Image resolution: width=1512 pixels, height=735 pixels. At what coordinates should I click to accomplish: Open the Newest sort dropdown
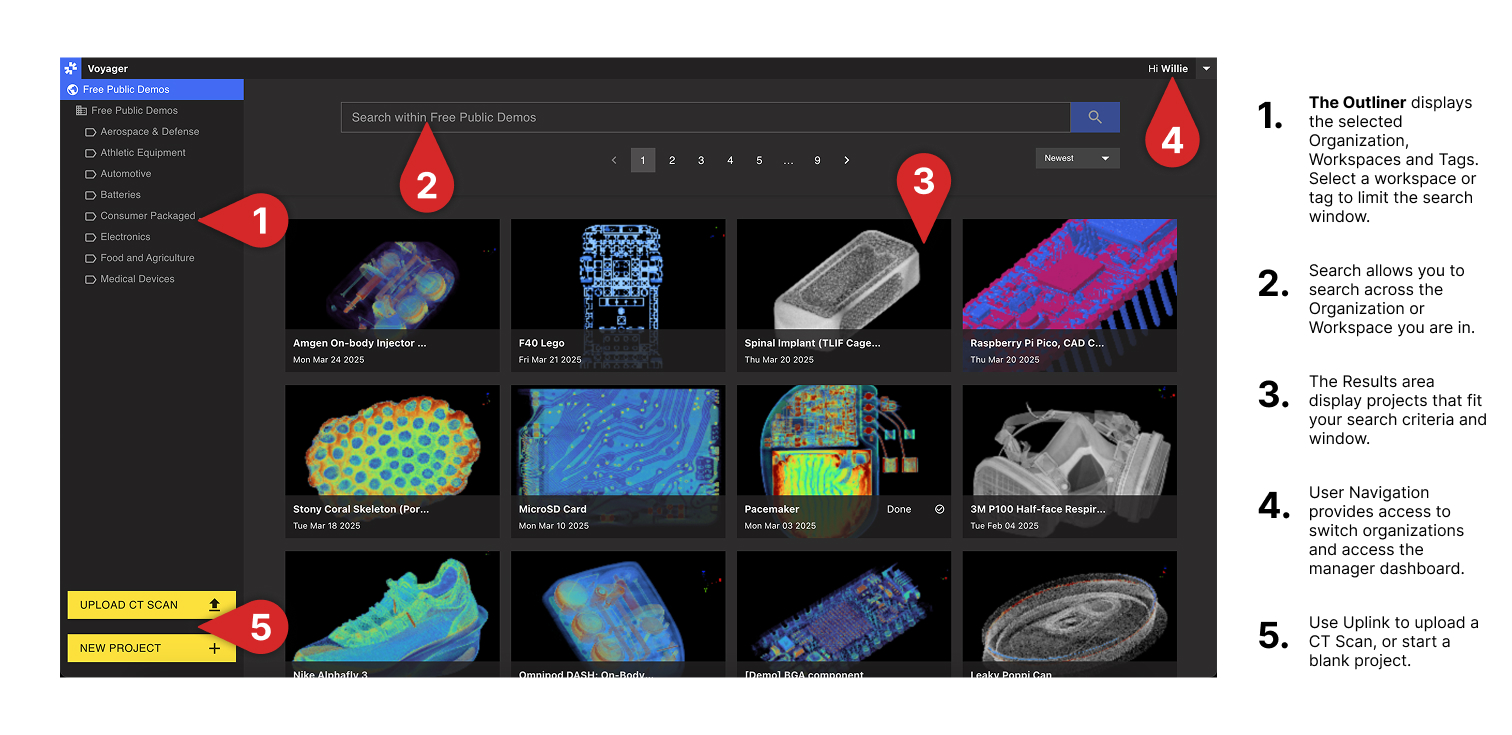click(1078, 158)
